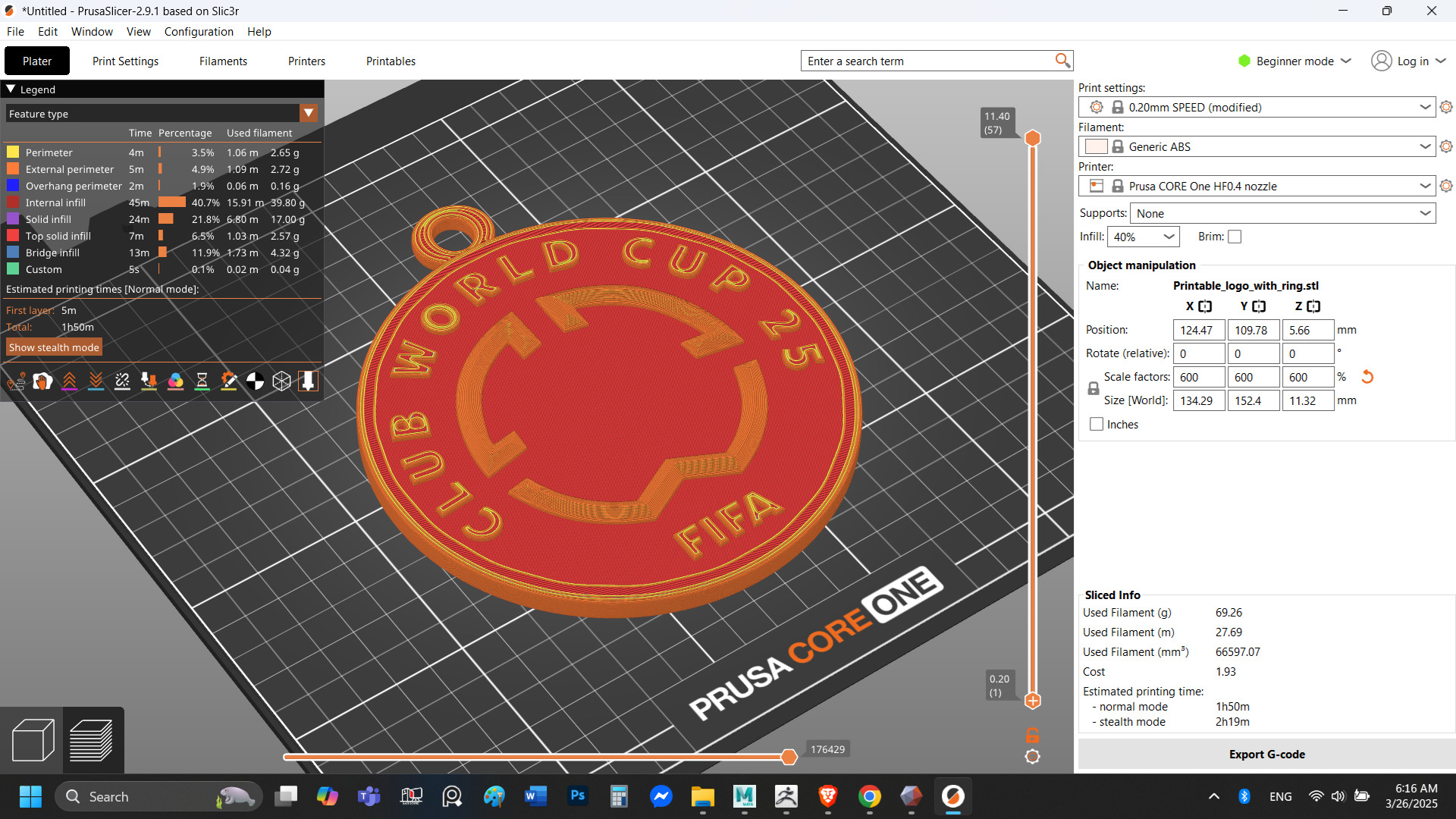Toggle retractions up-arrows icon
The height and width of the screenshot is (819, 1456).
click(69, 381)
